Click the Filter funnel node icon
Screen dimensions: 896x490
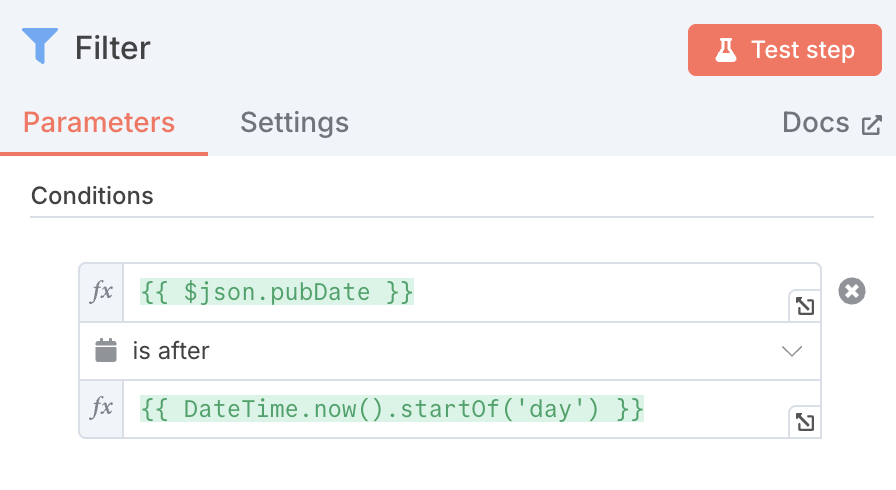pos(40,47)
